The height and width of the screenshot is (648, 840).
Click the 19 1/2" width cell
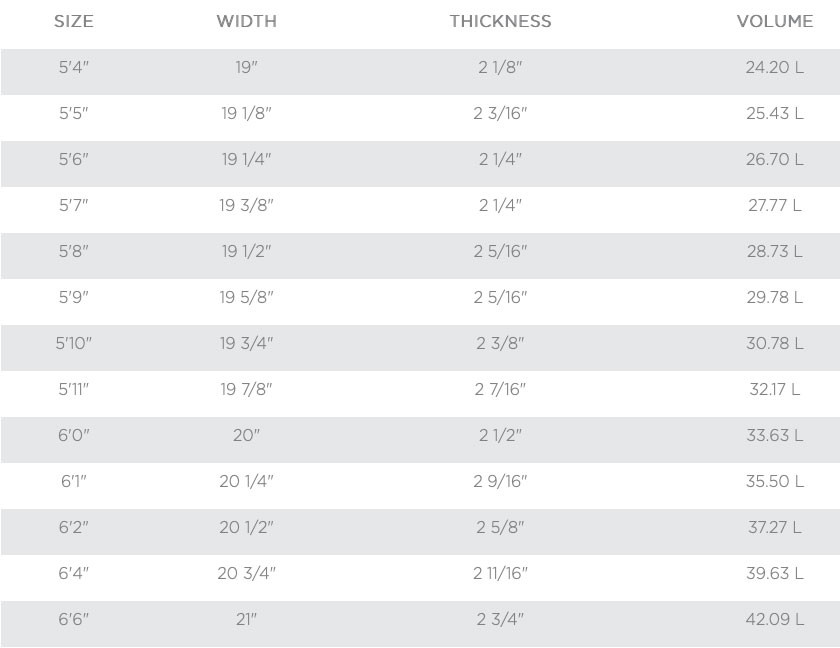[246, 252]
